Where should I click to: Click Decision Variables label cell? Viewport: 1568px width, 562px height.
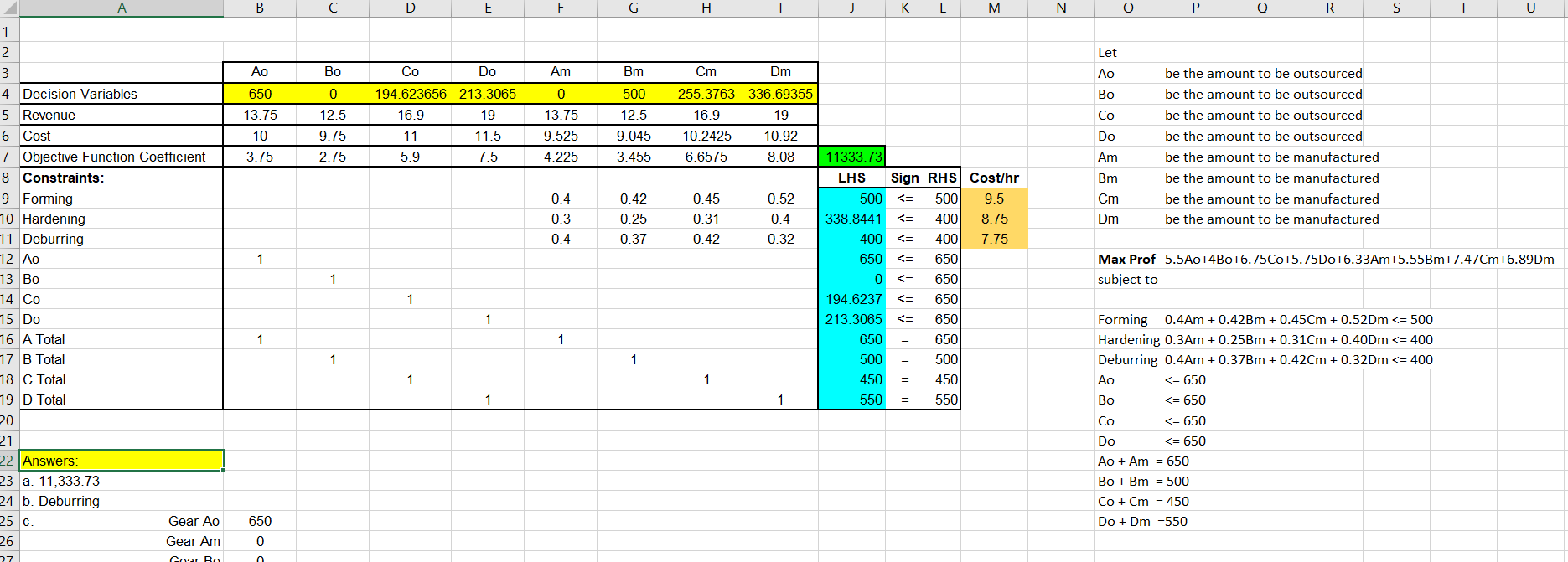(x=122, y=94)
